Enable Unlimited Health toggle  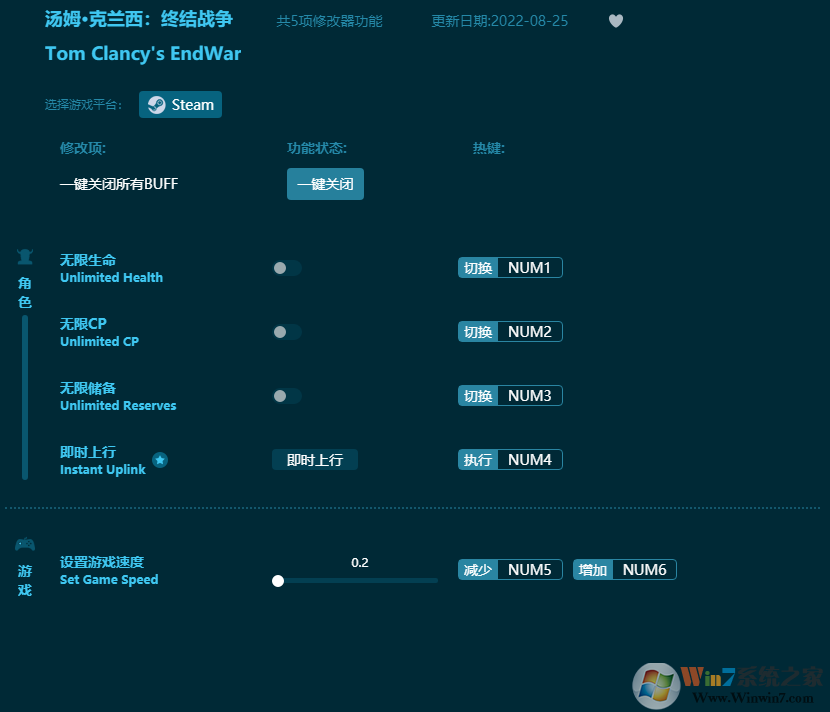[x=286, y=267]
